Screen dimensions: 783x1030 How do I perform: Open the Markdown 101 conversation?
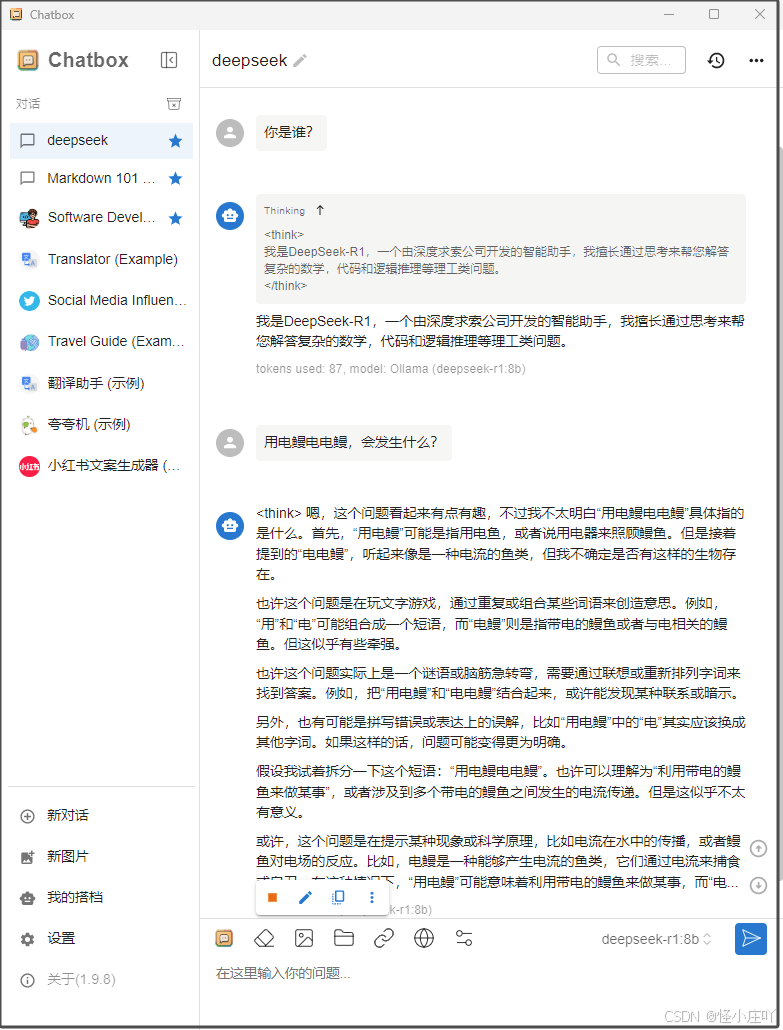click(x=101, y=179)
